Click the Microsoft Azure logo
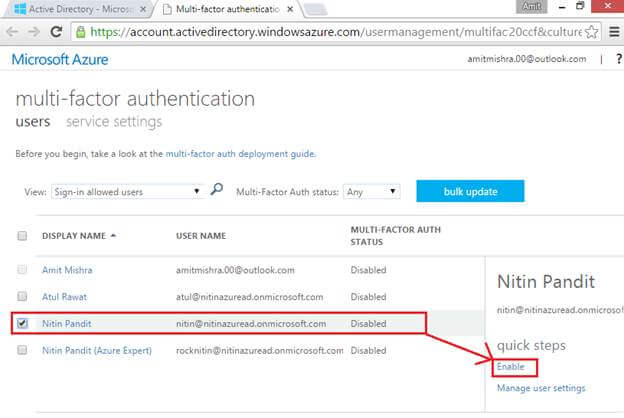 (x=60, y=59)
